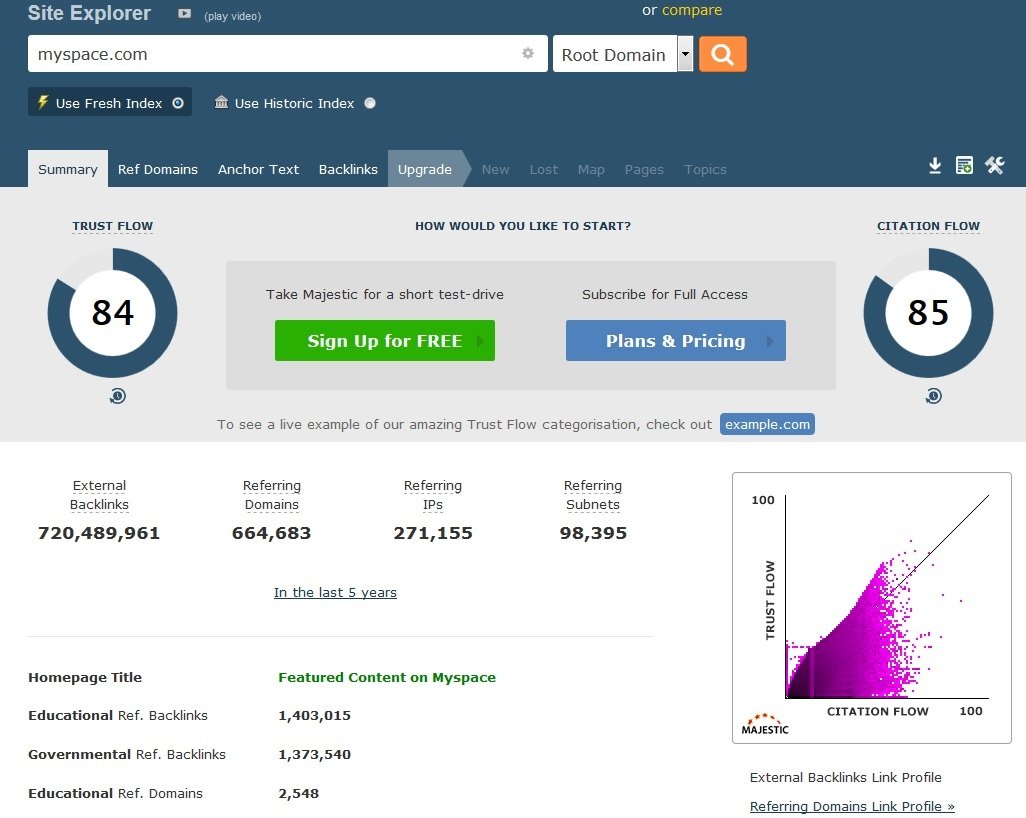This screenshot has height=818, width=1026.
Task: Click Plans & Pricing button
Action: click(676, 340)
